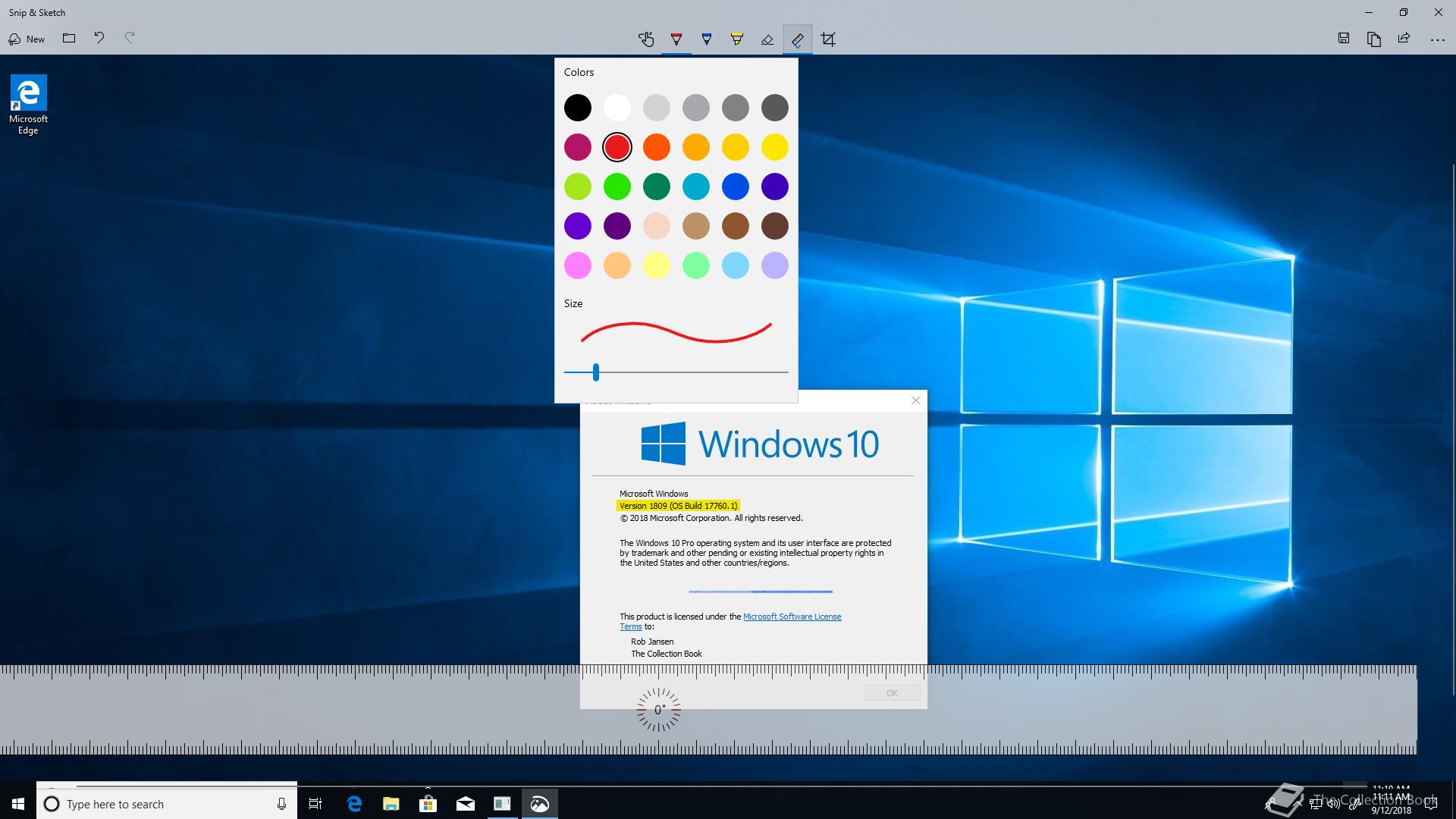This screenshot has width=1456, height=819.
Task: Pick the dark brown color swatch
Action: (x=775, y=226)
